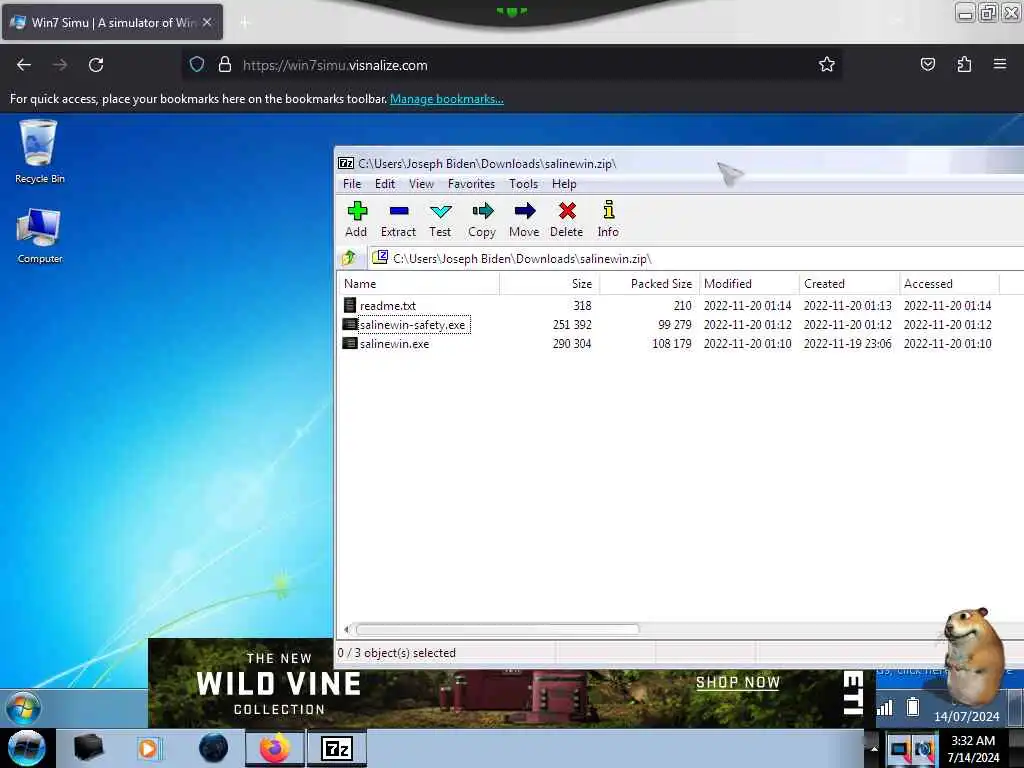This screenshot has height=768, width=1024.
Task: Select the readme.txt file name
Action: coord(388,306)
